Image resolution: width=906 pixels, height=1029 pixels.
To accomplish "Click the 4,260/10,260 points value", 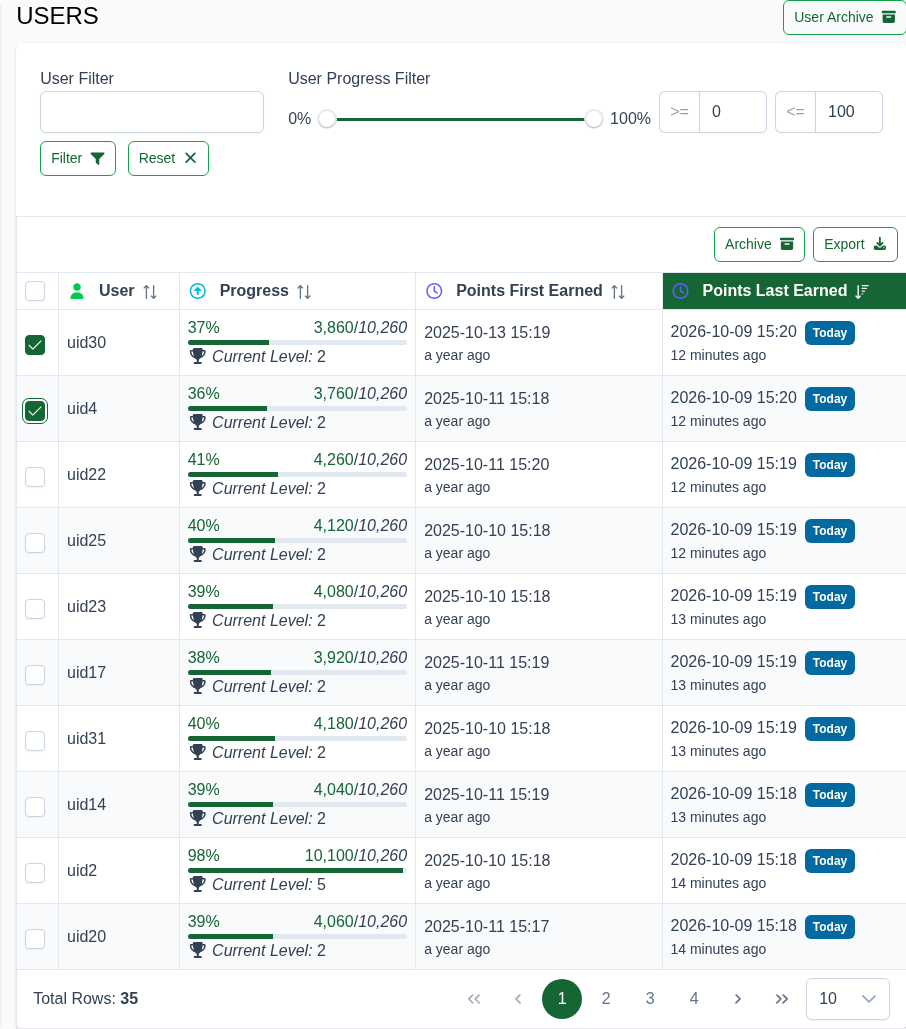I will [x=360, y=459].
